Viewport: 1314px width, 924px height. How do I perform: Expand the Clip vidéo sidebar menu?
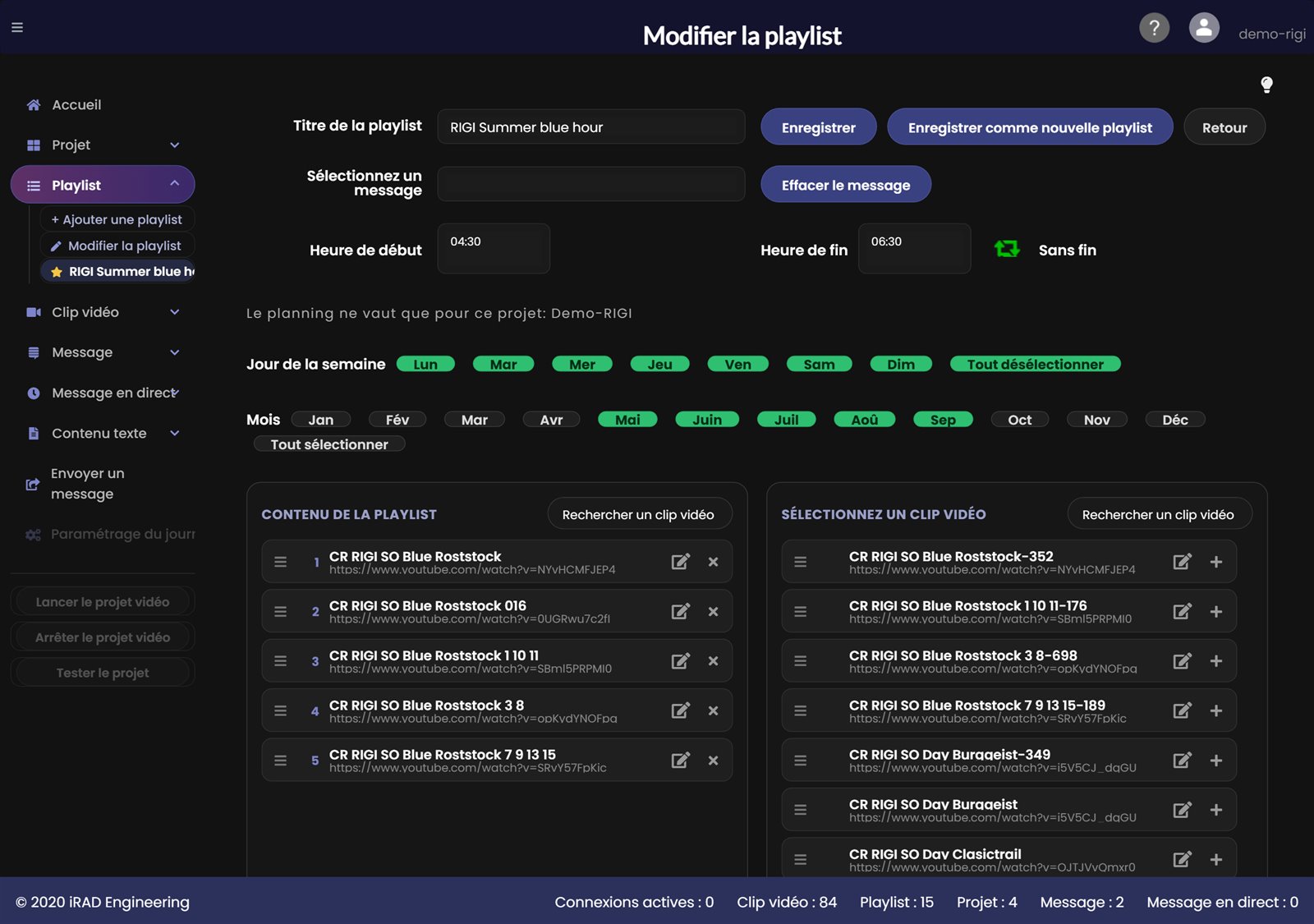point(103,312)
